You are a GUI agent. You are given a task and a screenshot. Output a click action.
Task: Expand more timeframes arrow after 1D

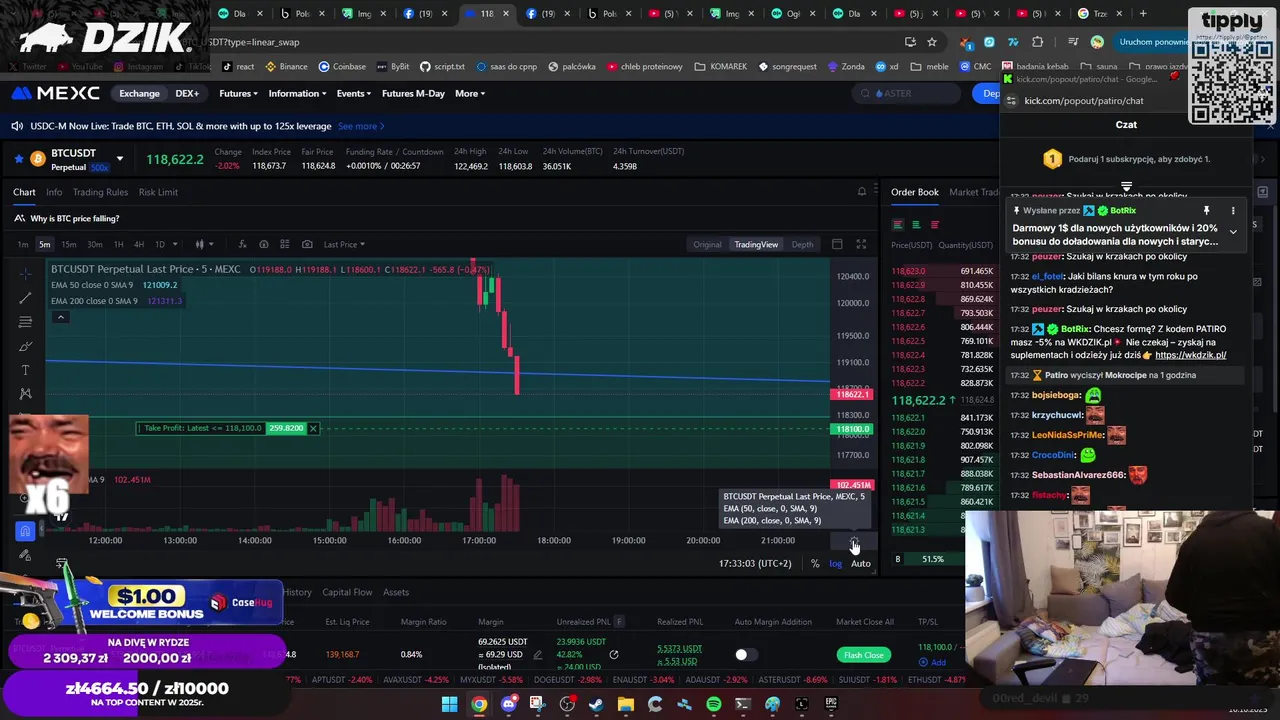point(175,244)
